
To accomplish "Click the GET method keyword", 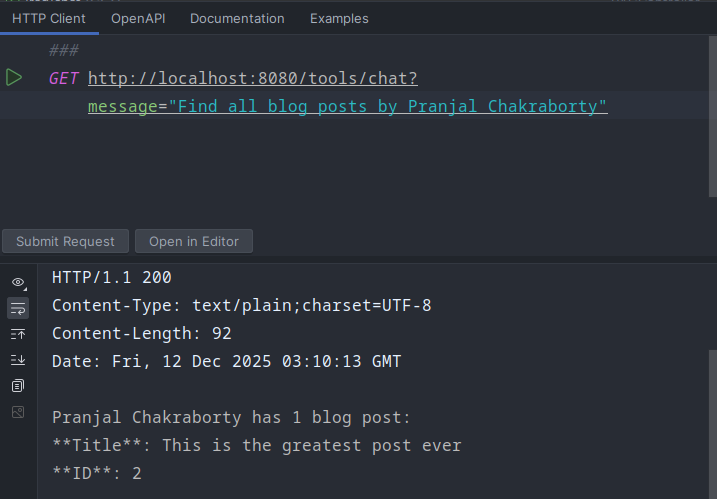I will [x=63, y=78].
